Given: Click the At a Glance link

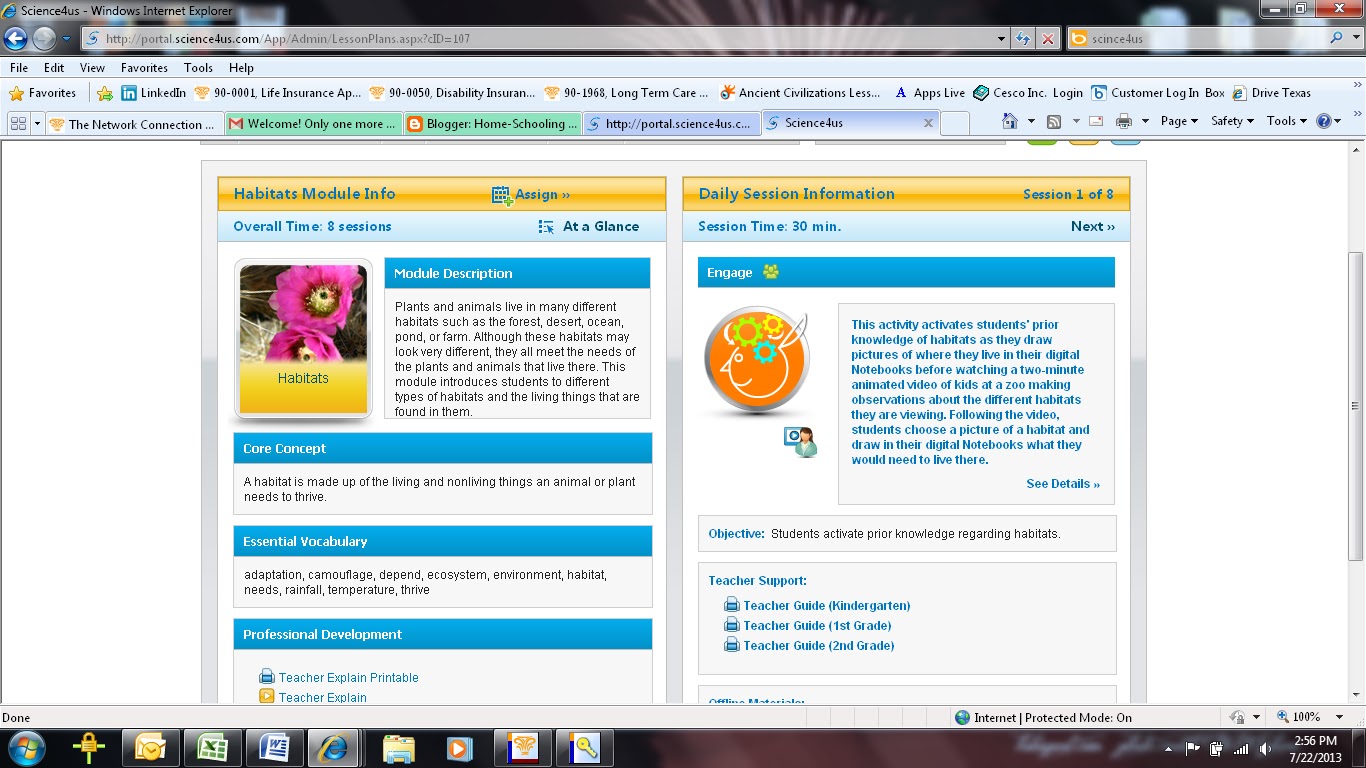Looking at the screenshot, I should 601,227.
